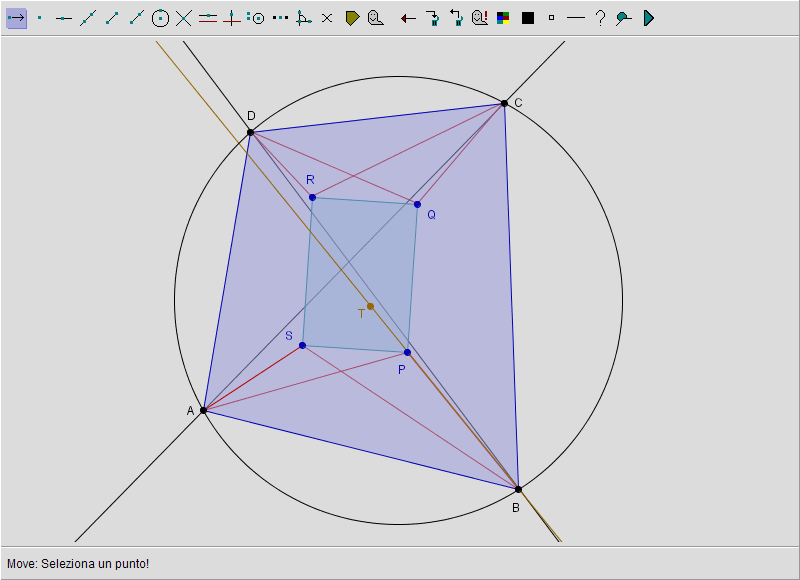Select the Move point arrow tool
Image resolution: width=800 pixels, height=580 pixels.
coord(16,18)
